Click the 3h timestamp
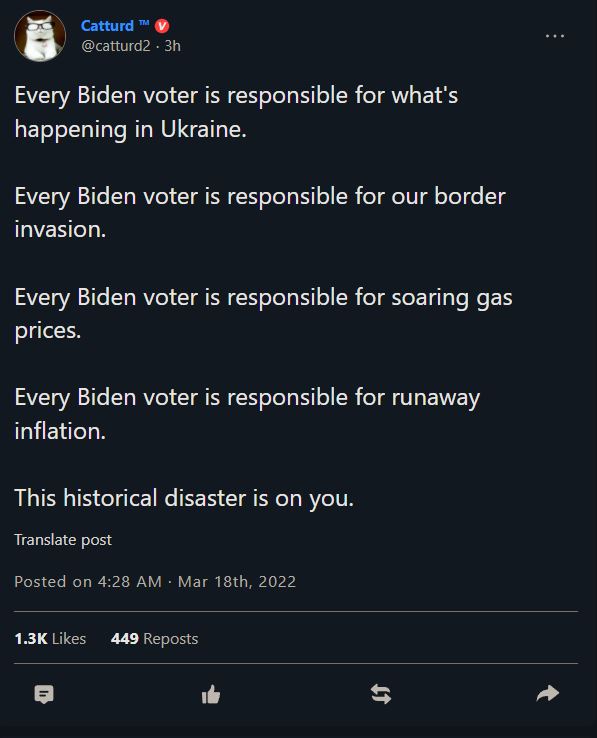The width and height of the screenshot is (597, 738). click(172, 46)
